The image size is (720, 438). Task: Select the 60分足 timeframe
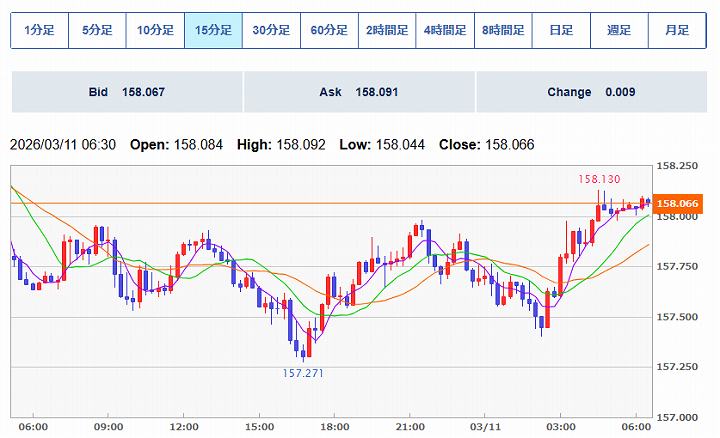pyautogui.click(x=329, y=30)
